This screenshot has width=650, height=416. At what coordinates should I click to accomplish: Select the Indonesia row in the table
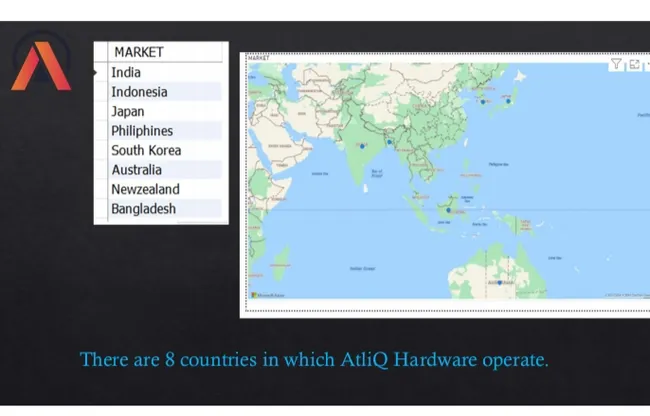pyautogui.click(x=165, y=92)
